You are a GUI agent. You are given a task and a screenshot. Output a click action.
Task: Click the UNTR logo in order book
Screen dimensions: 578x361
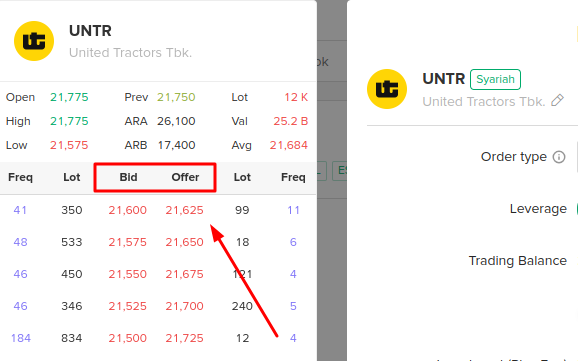[34, 41]
